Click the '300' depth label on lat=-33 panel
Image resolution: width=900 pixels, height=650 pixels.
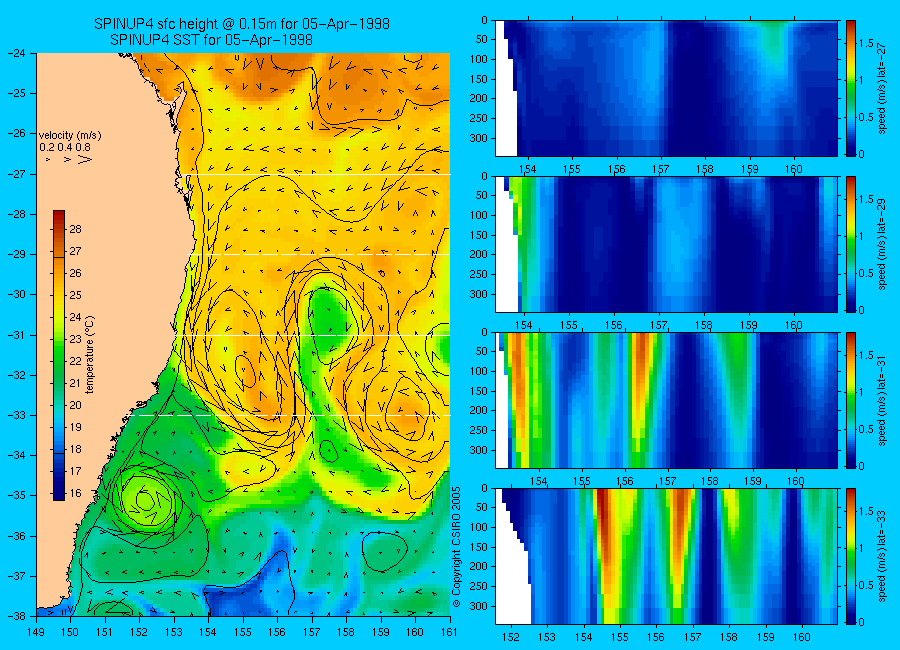478,606
